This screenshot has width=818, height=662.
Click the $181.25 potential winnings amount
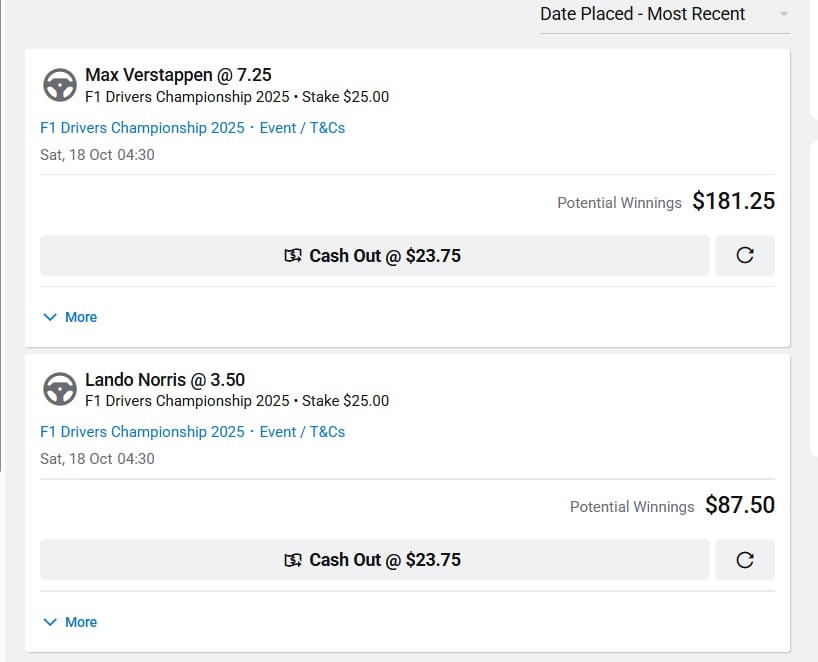(x=733, y=201)
